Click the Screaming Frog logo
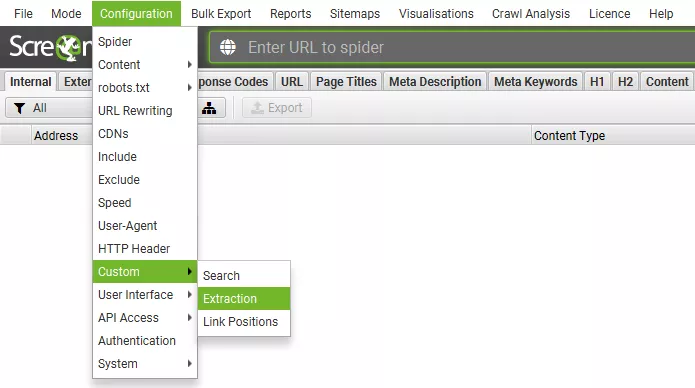Screen dimensions: 695x388 point(50,47)
